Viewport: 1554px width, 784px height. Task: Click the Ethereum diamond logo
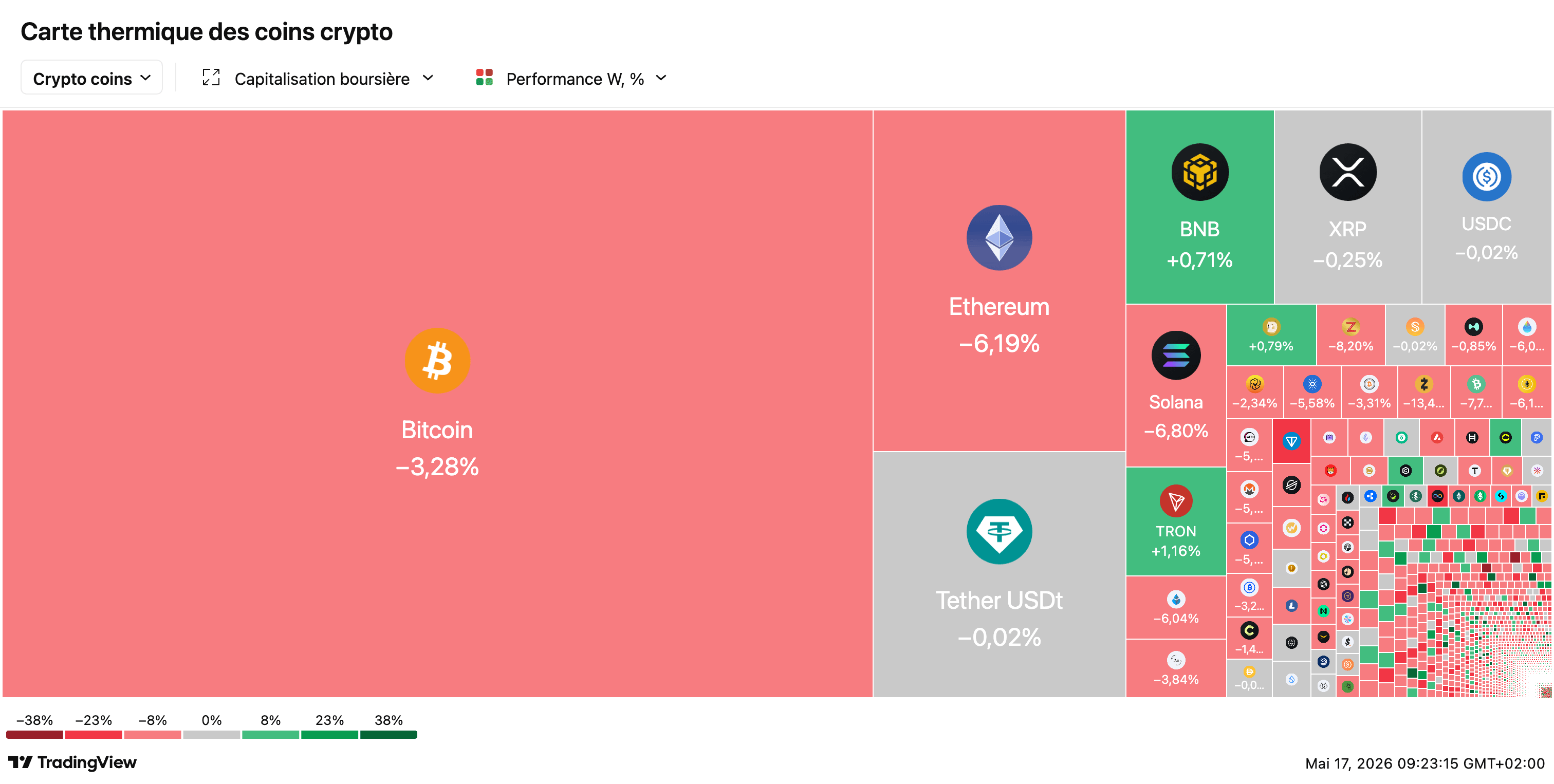[999, 237]
